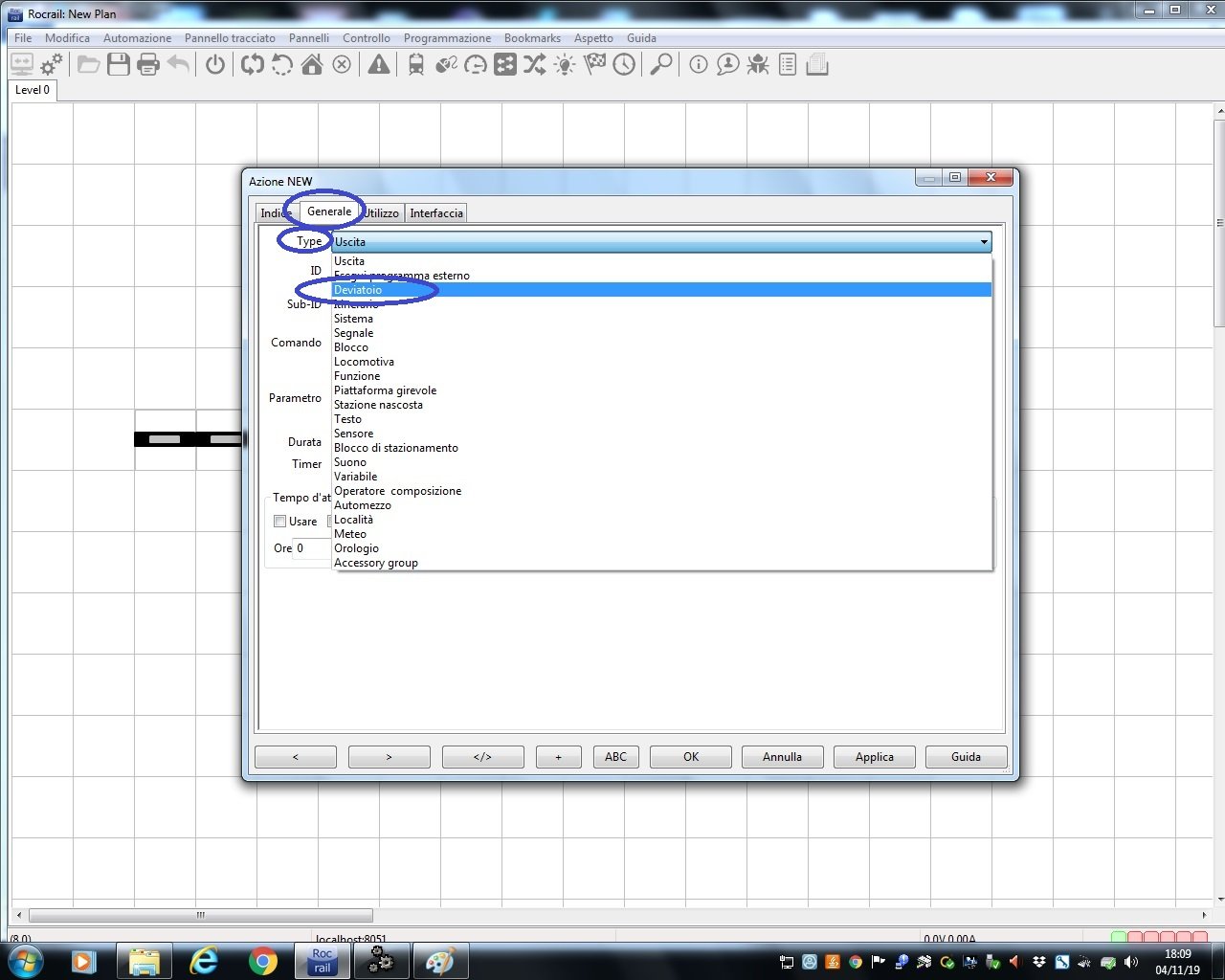Click the checkered flags toolbar icon

[594, 65]
